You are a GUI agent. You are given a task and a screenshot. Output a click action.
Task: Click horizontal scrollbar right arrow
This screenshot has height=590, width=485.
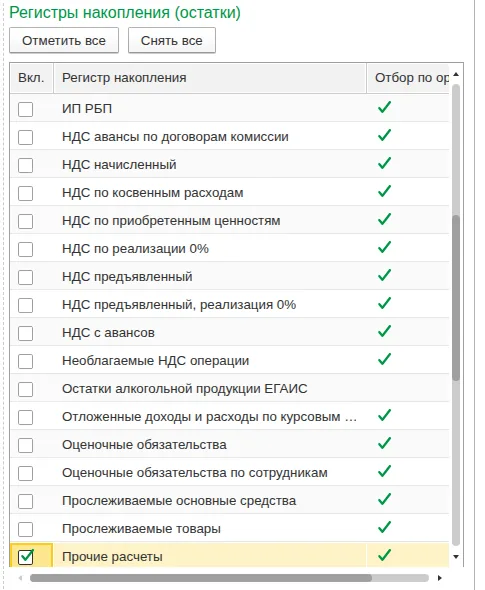(439, 578)
